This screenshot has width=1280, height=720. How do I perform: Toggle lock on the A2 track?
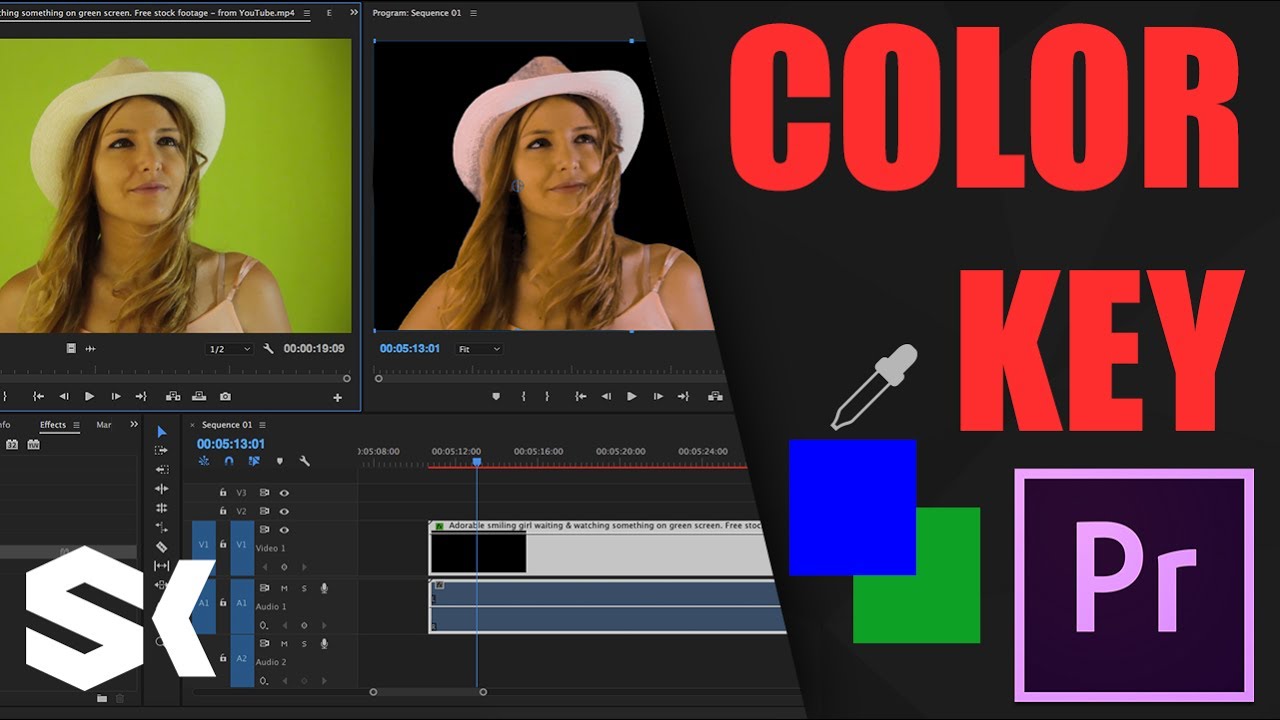(223, 660)
